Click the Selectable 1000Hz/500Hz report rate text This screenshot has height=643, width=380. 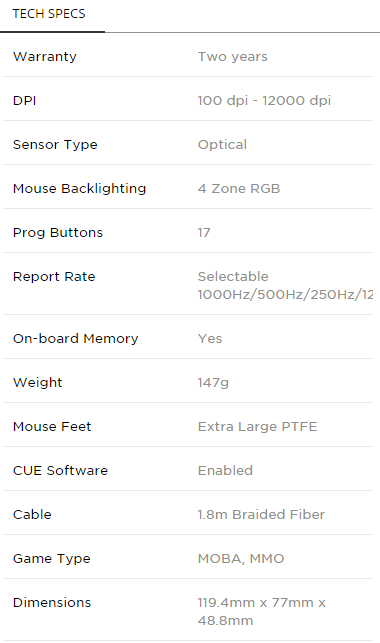(x=285, y=285)
